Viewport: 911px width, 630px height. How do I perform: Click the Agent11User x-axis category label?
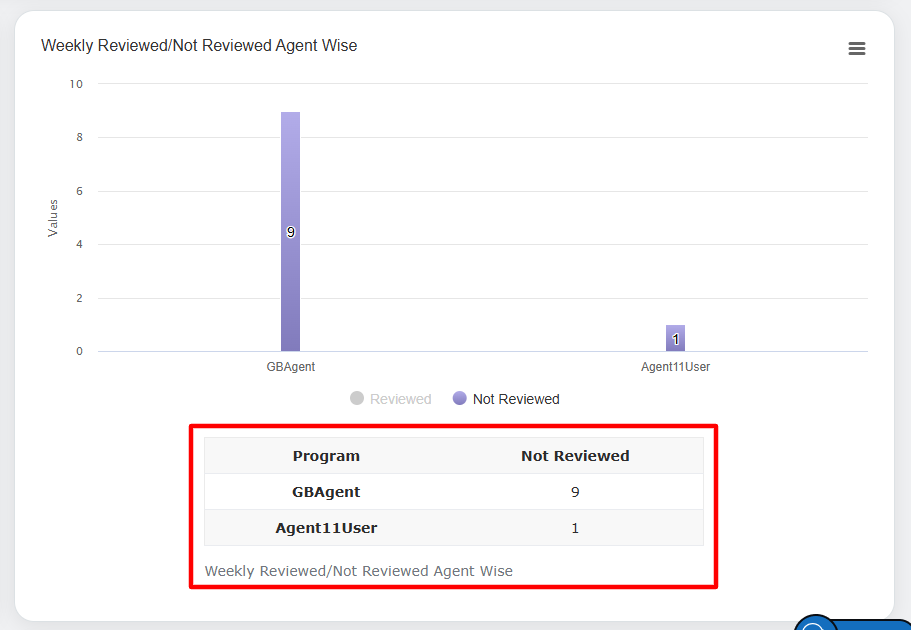(675, 367)
